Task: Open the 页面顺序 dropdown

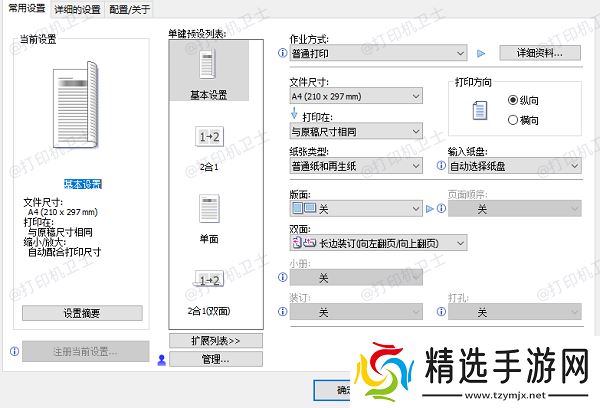Action: (515, 209)
